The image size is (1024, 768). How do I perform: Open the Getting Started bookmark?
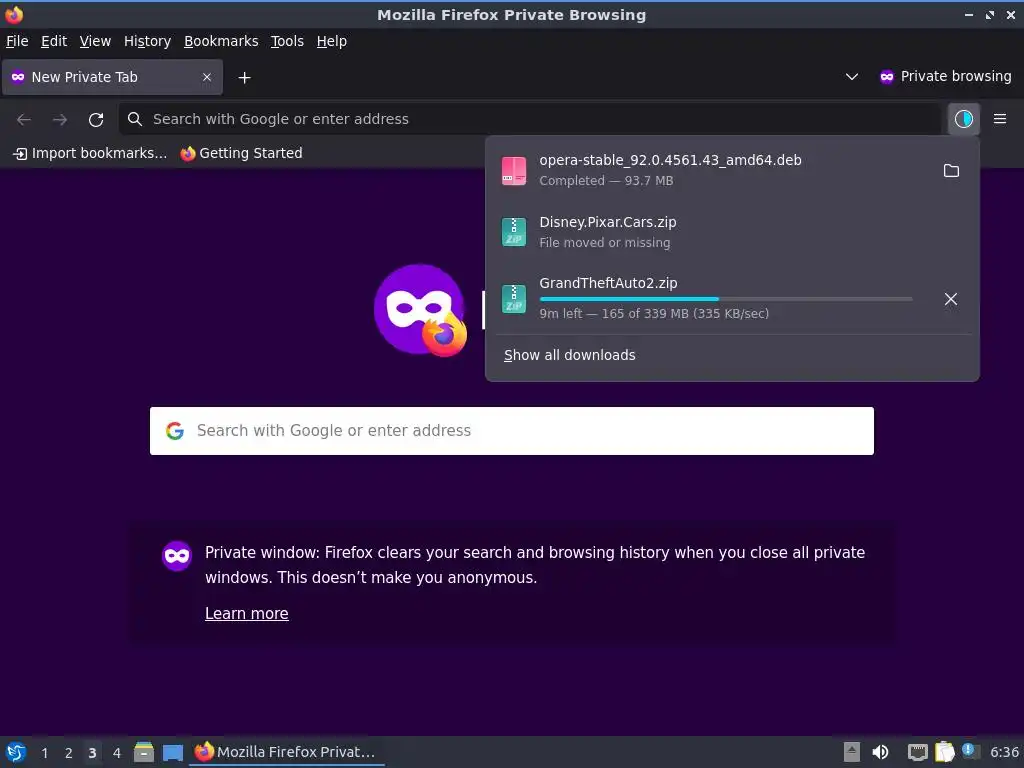(242, 153)
